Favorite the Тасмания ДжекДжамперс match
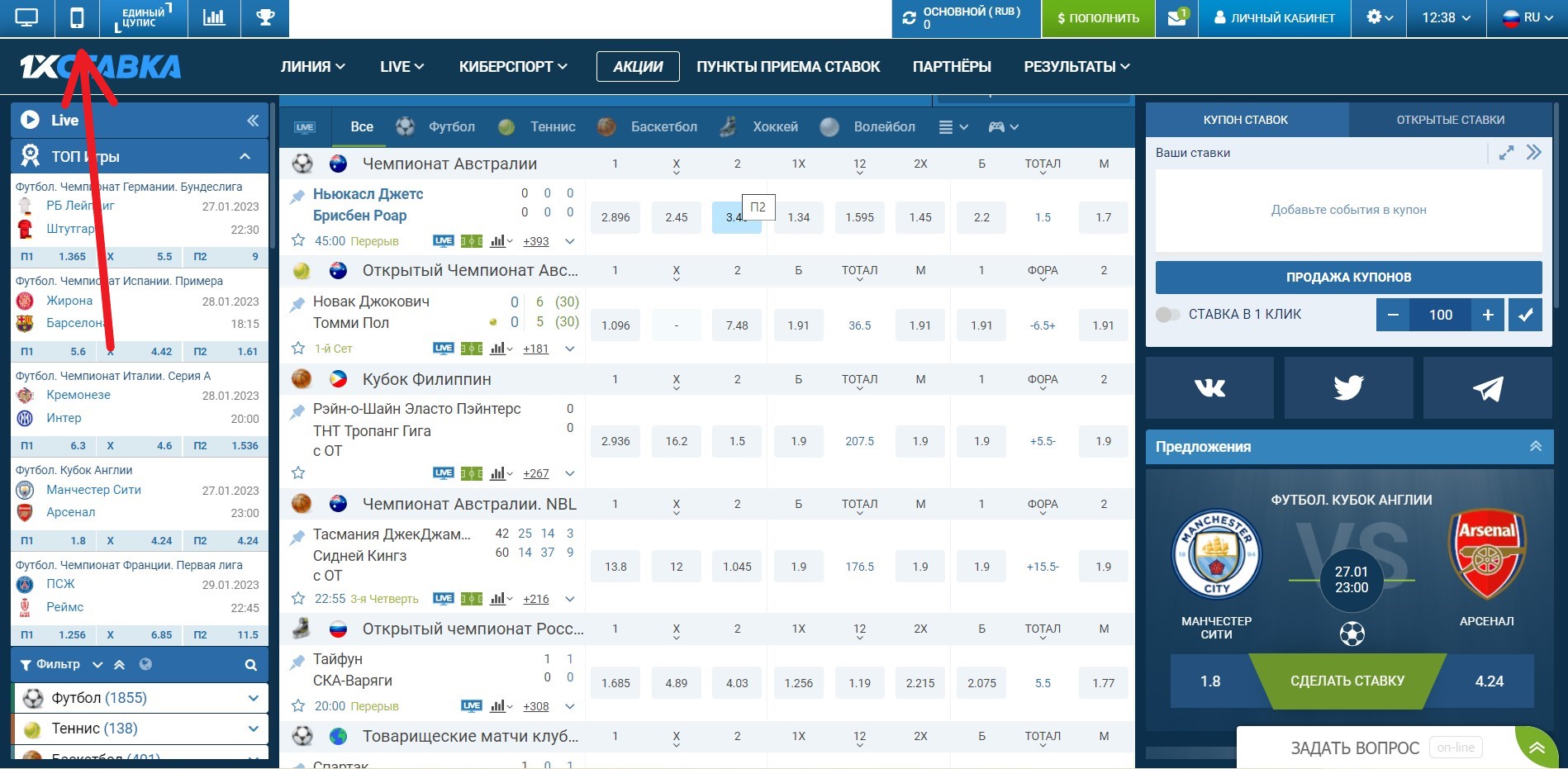Screen dimensions: 1568x769 (x=298, y=599)
